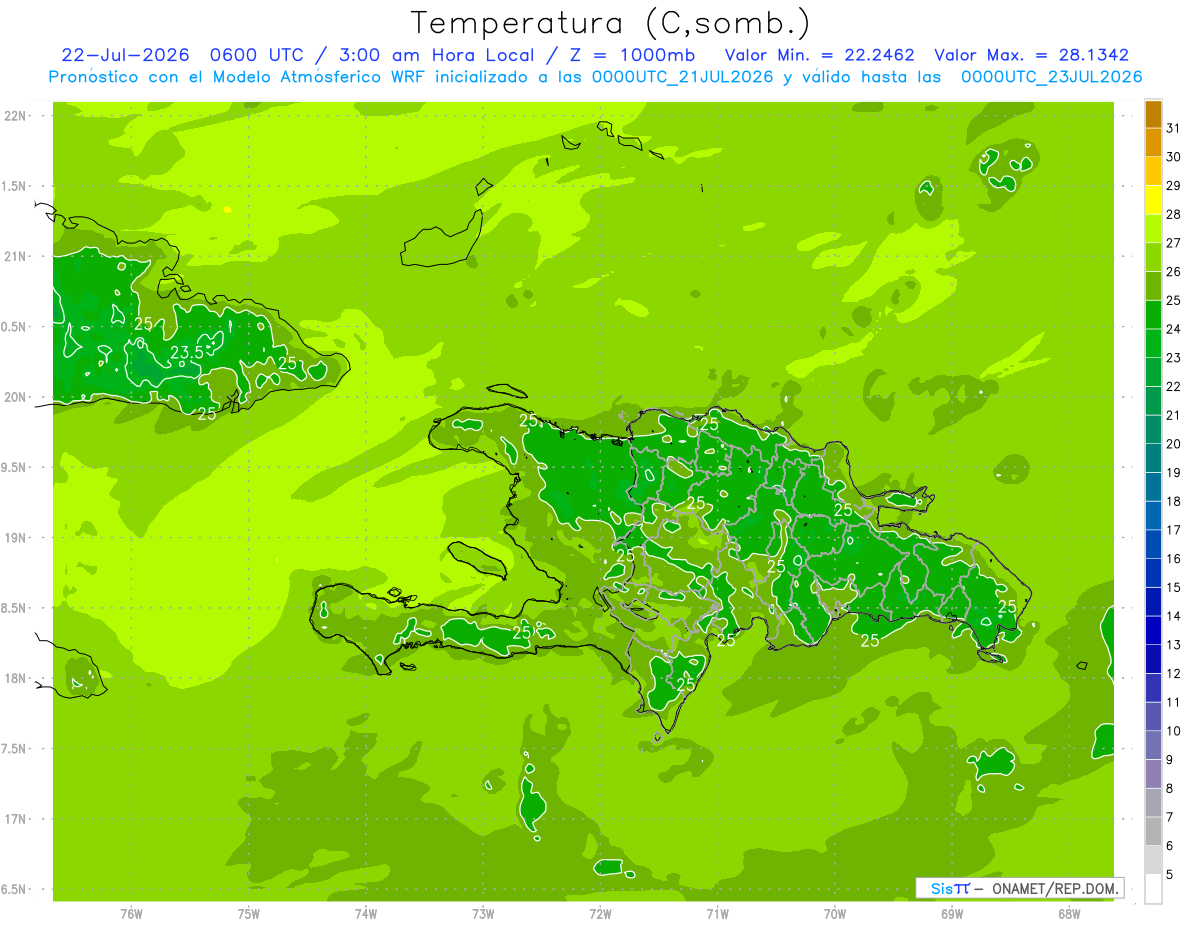This screenshot has width=1200, height=927.
Task: Click the "21N" latitude axis label
Action: [15, 256]
